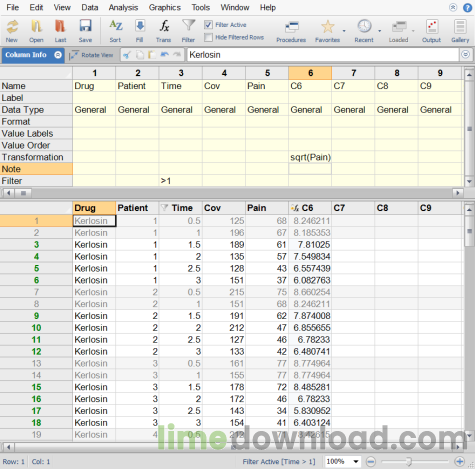Open the Trans transformation tool
The width and height of the screenshot is (475, 469).
pos(163,31)
